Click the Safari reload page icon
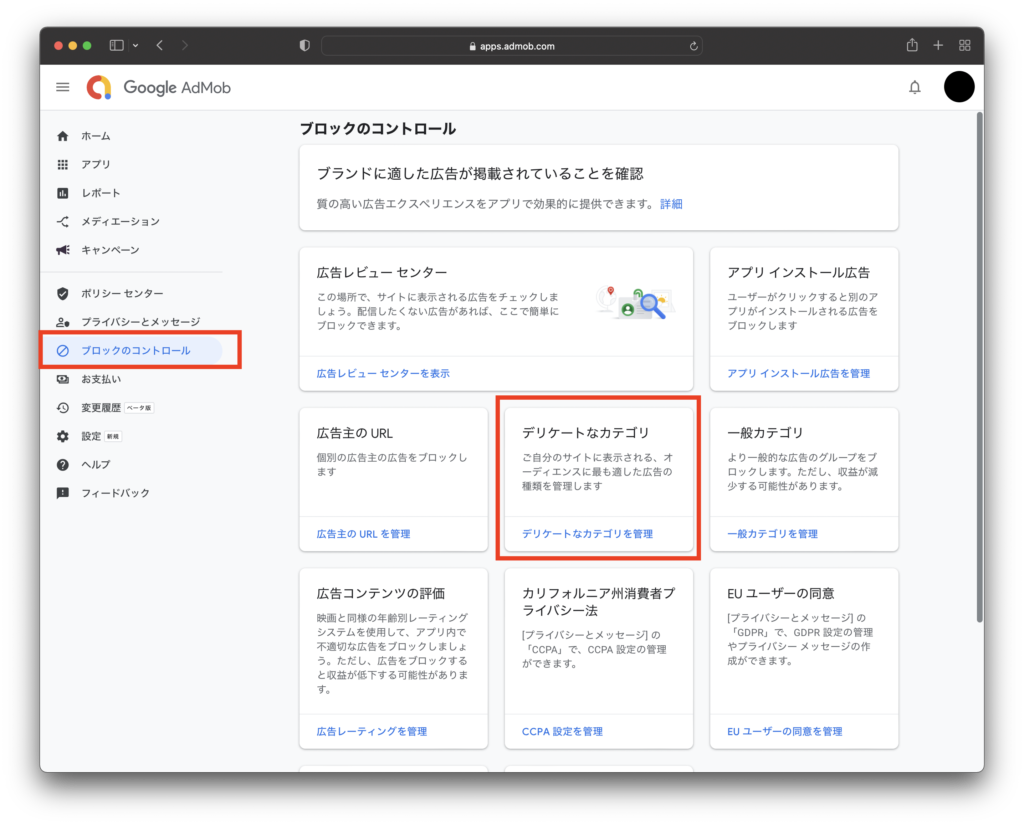The image size is (1024, 825). click(693, 46)
